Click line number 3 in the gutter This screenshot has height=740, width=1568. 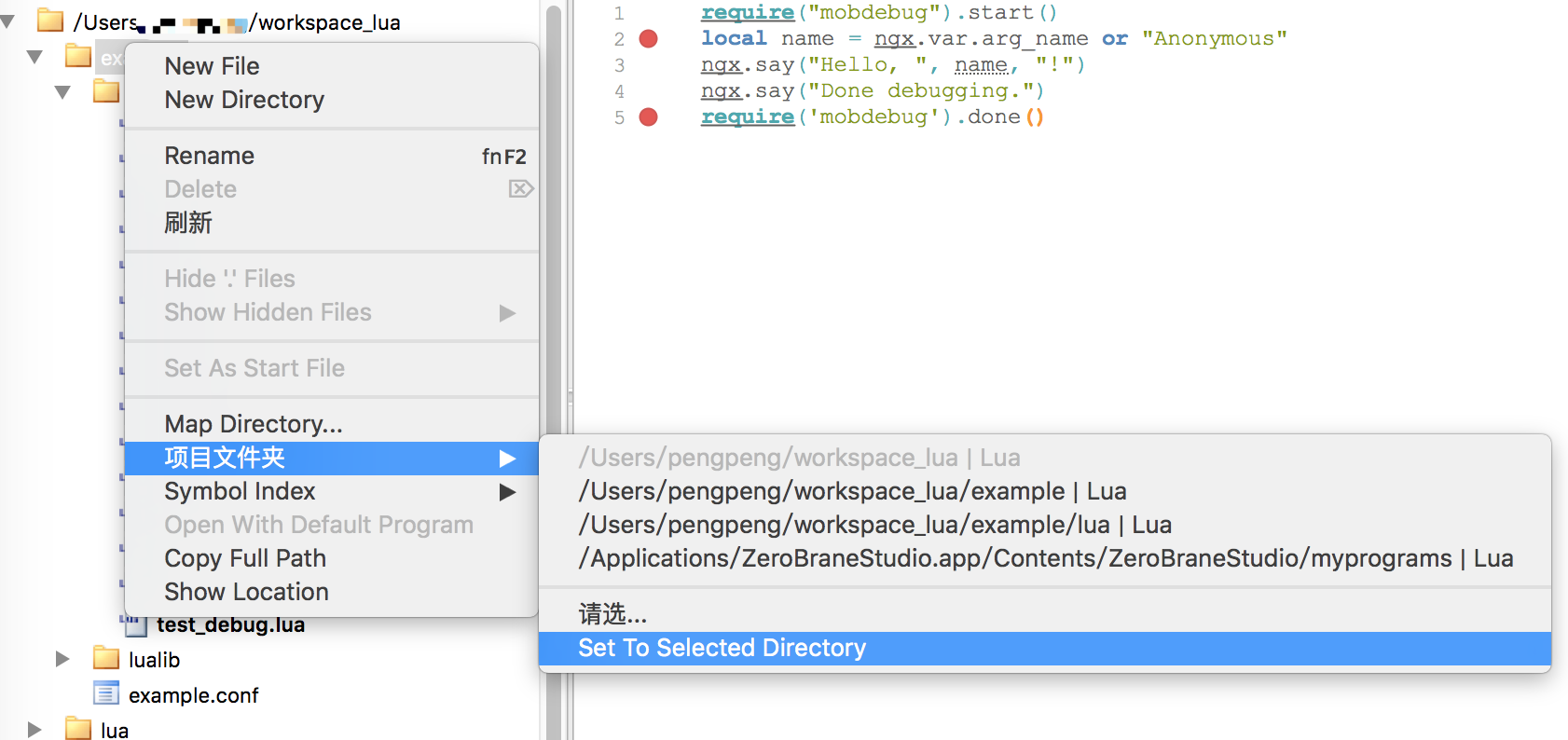pos(619,65)
